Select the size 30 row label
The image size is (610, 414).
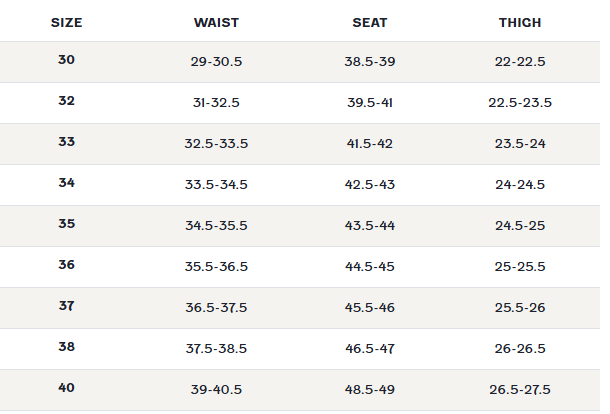pos(67,60)
